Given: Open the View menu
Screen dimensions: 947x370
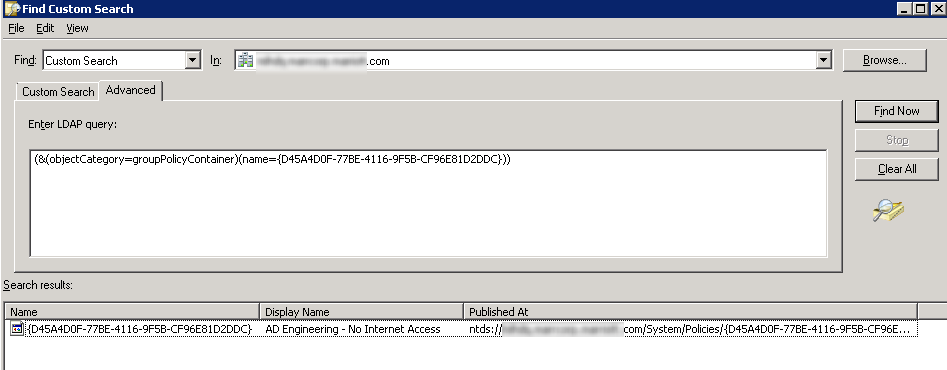Looking at the screenshot, I should [x=77, y=28].
